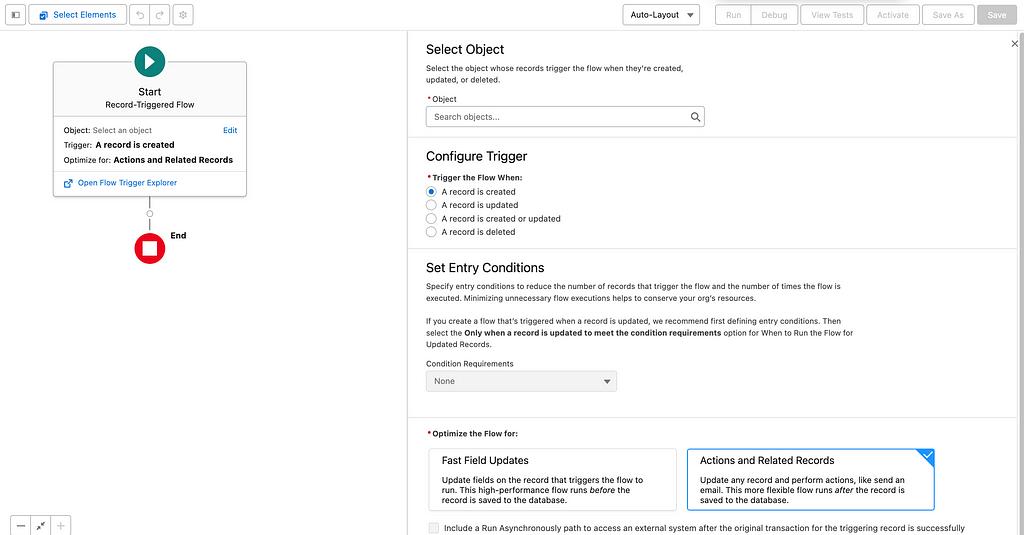Click the Select Elements button
Image resolution: width=1024 pixels, height=535 pixels.
[x=77, y=15]
